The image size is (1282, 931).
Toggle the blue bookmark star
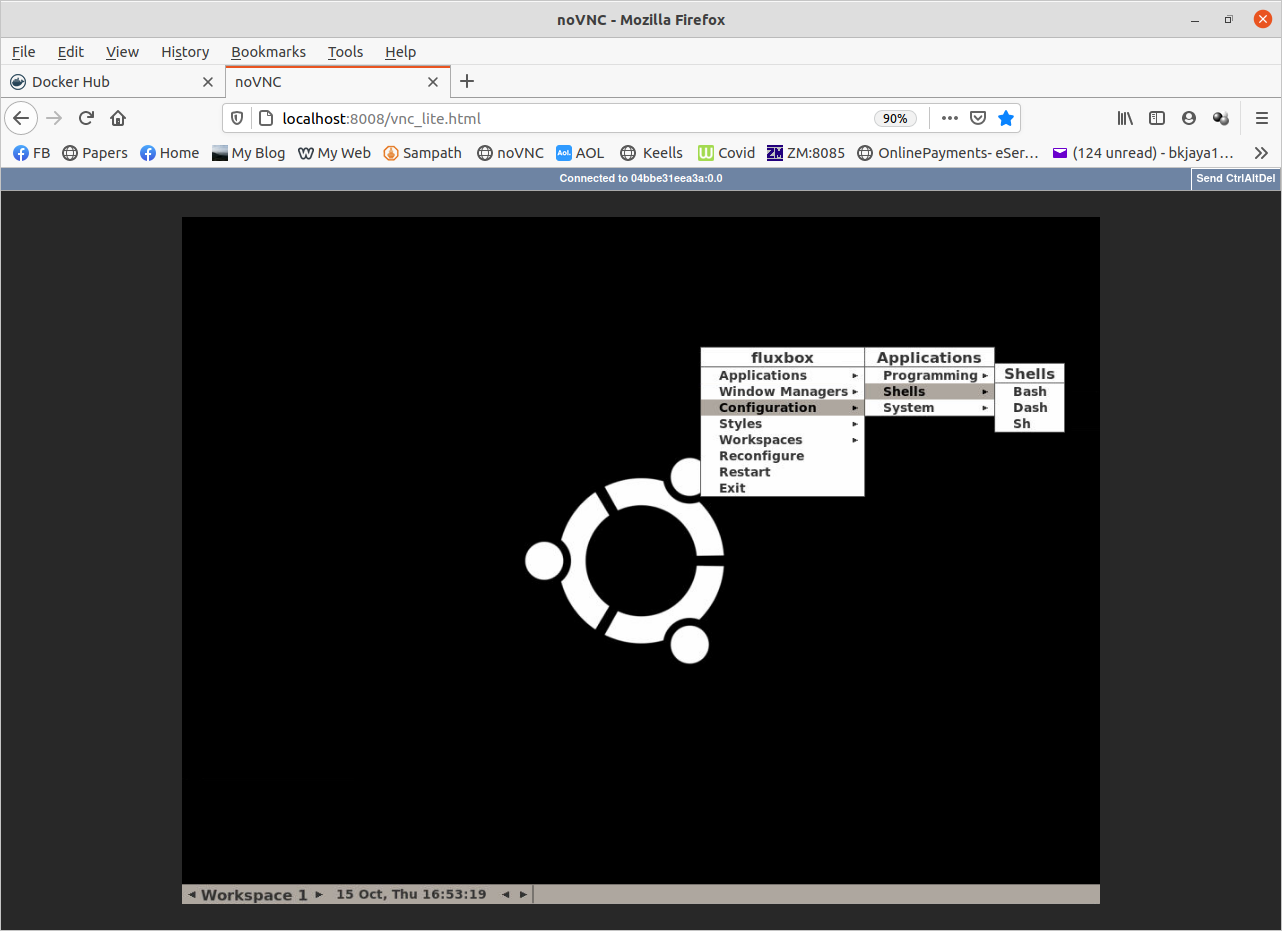click(1006, 118)
